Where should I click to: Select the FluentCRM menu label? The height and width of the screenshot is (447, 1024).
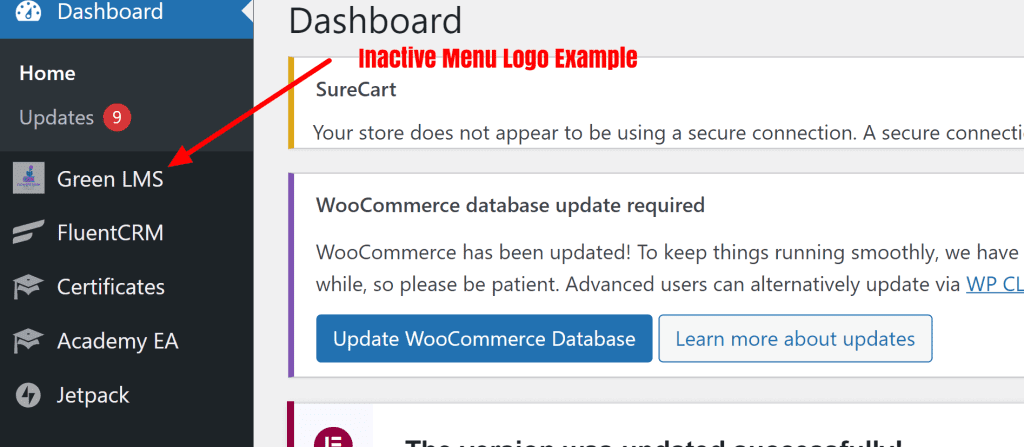click(x=110, y=234)
